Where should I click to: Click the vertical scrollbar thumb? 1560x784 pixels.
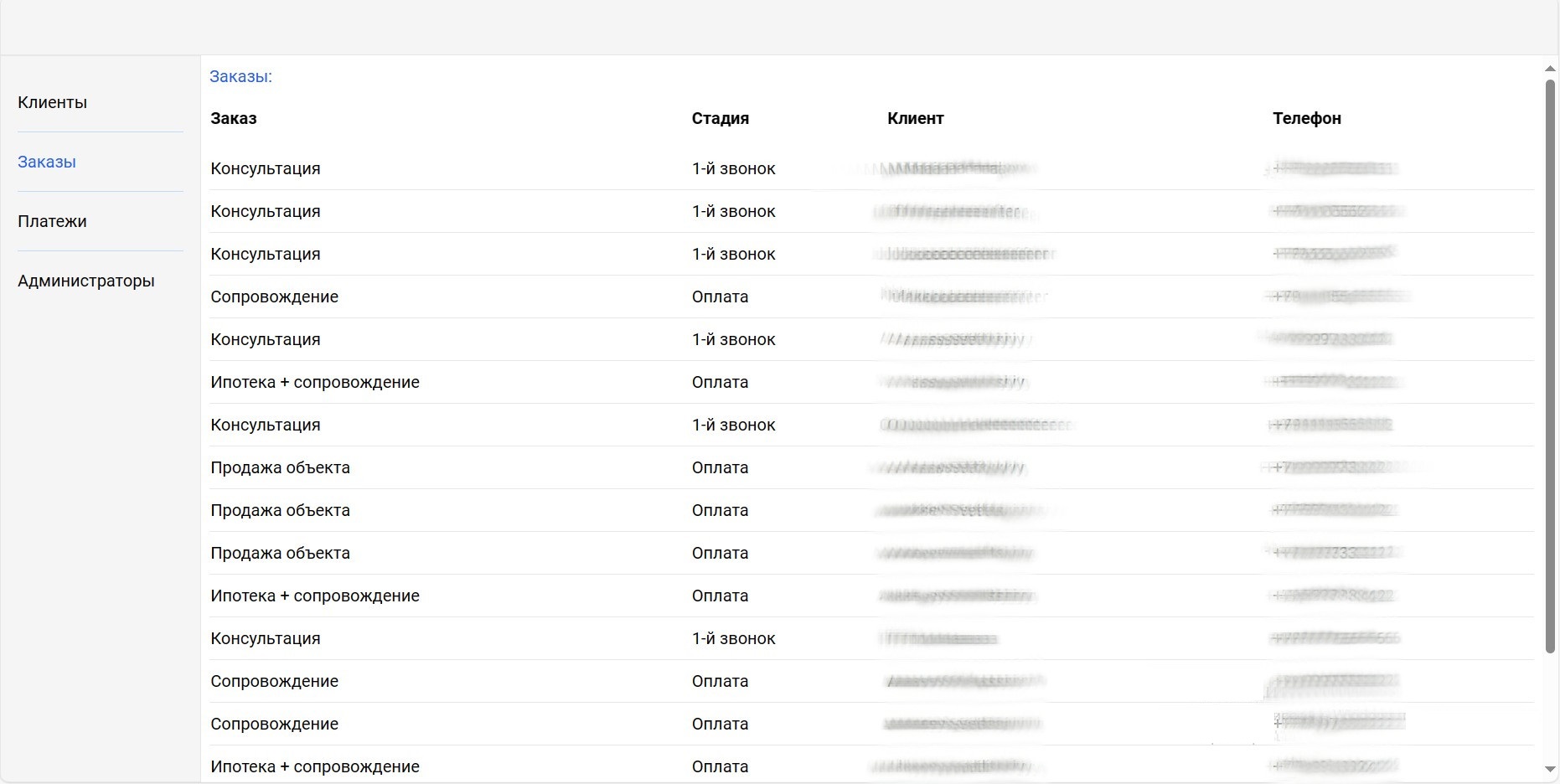click(1550, 364)
